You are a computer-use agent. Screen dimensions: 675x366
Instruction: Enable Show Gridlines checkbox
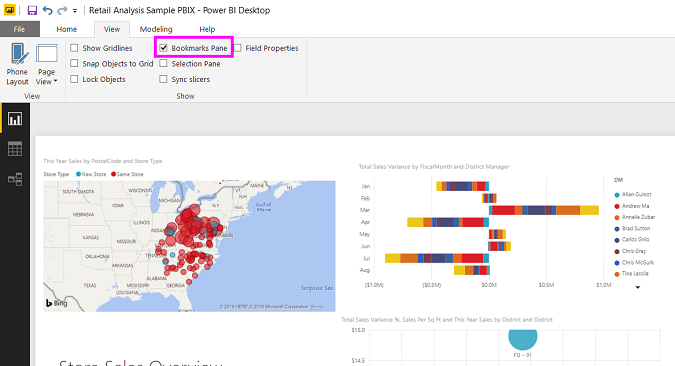[x=74, y=48]
